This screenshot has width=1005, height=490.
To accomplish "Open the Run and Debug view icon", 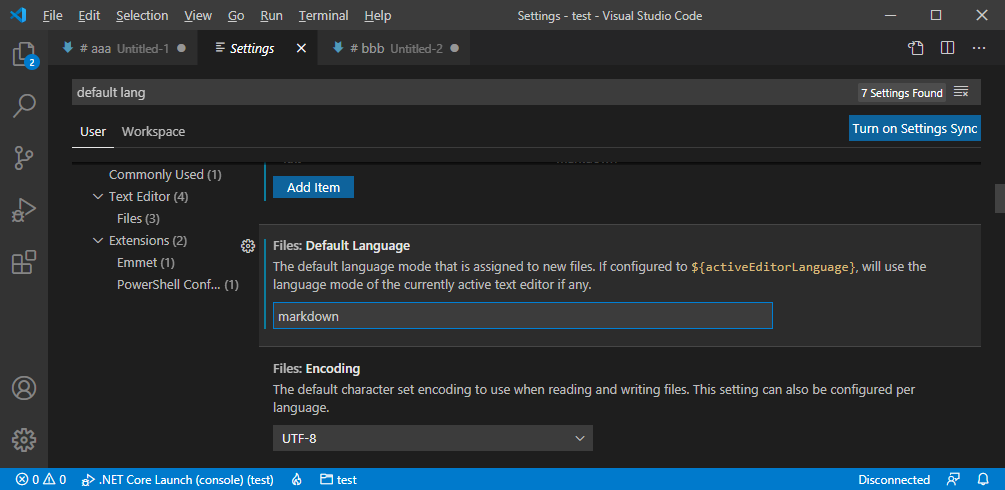I will pos(24,210).
